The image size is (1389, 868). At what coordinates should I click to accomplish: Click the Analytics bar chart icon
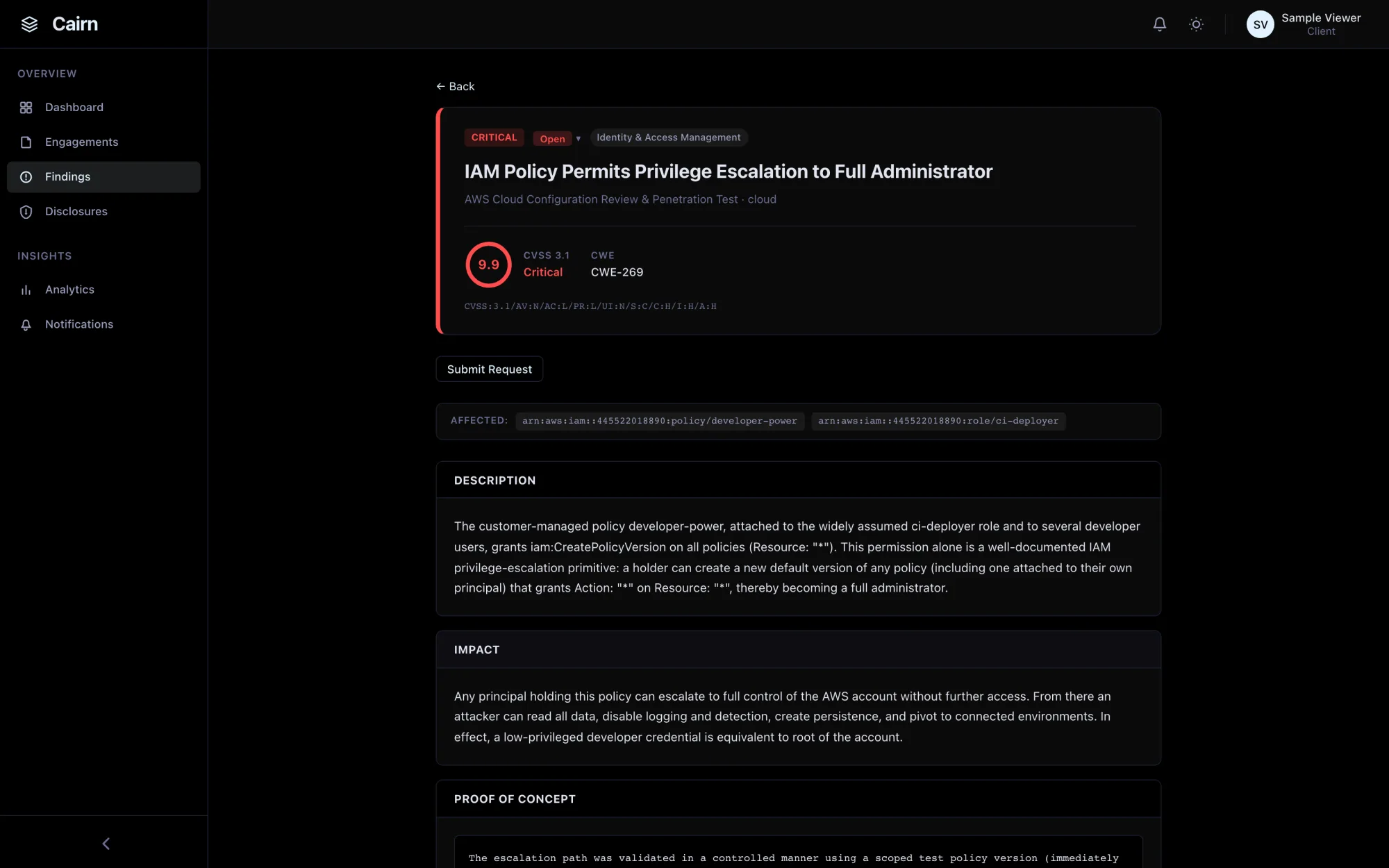[26, 290]
